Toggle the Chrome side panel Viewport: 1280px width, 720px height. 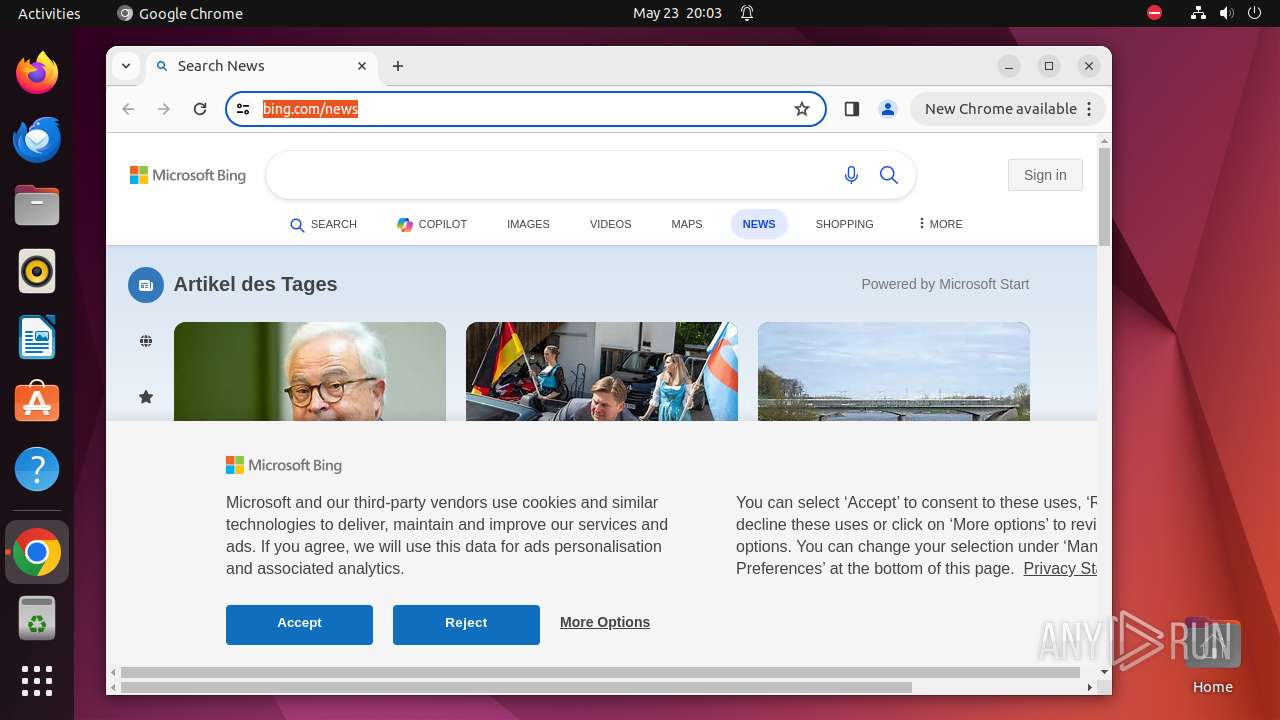coord(852,109)
